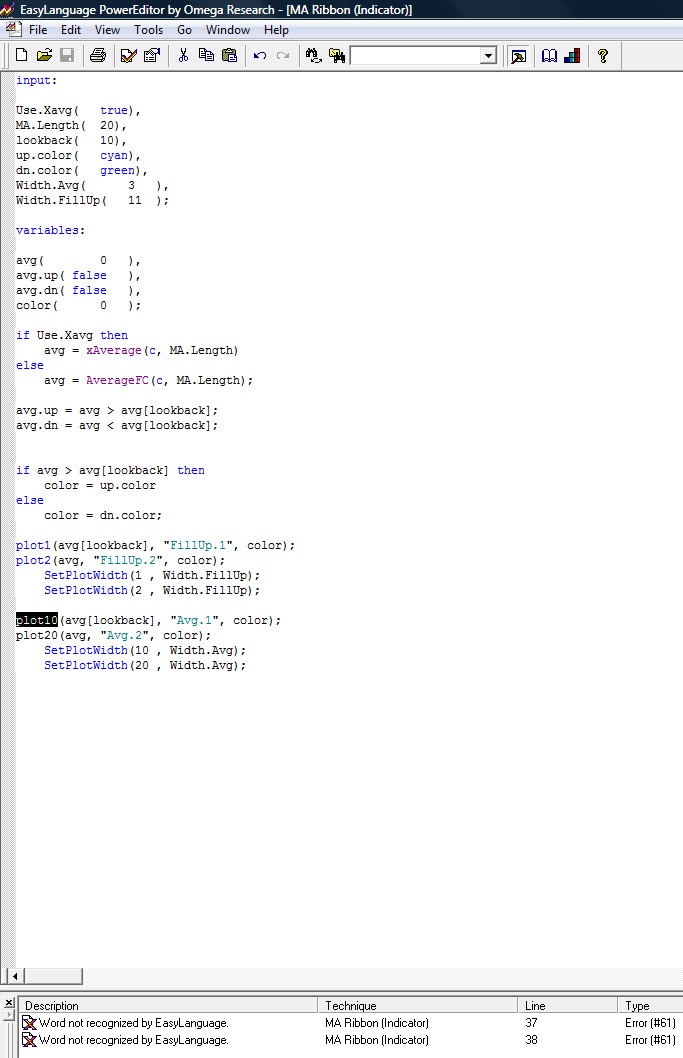Screen dimensions: 683x1058
Task: Click the Paste clipboard icon
Action: (229, 55)
